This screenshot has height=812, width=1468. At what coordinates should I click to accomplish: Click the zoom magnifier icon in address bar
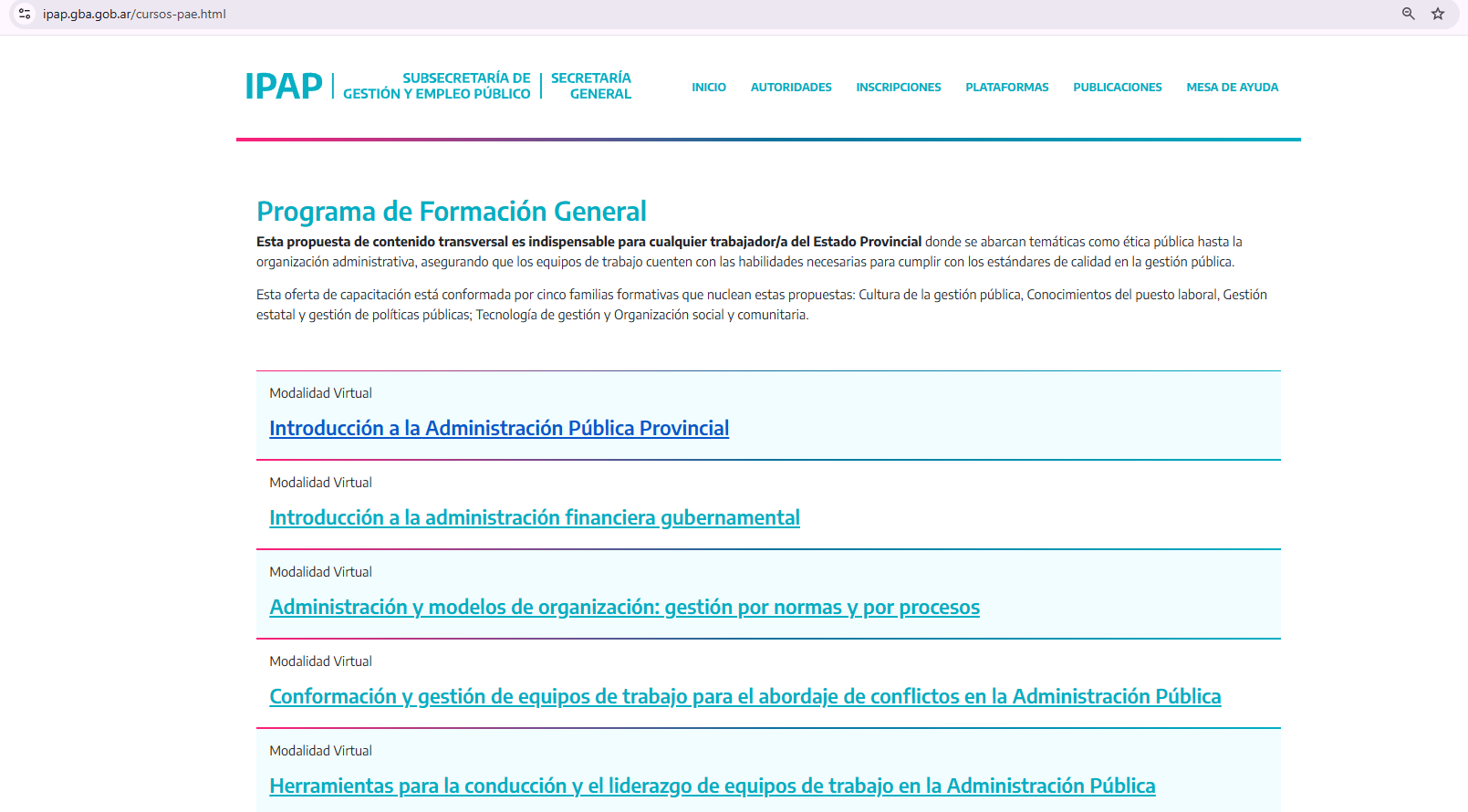(1408, 14)
